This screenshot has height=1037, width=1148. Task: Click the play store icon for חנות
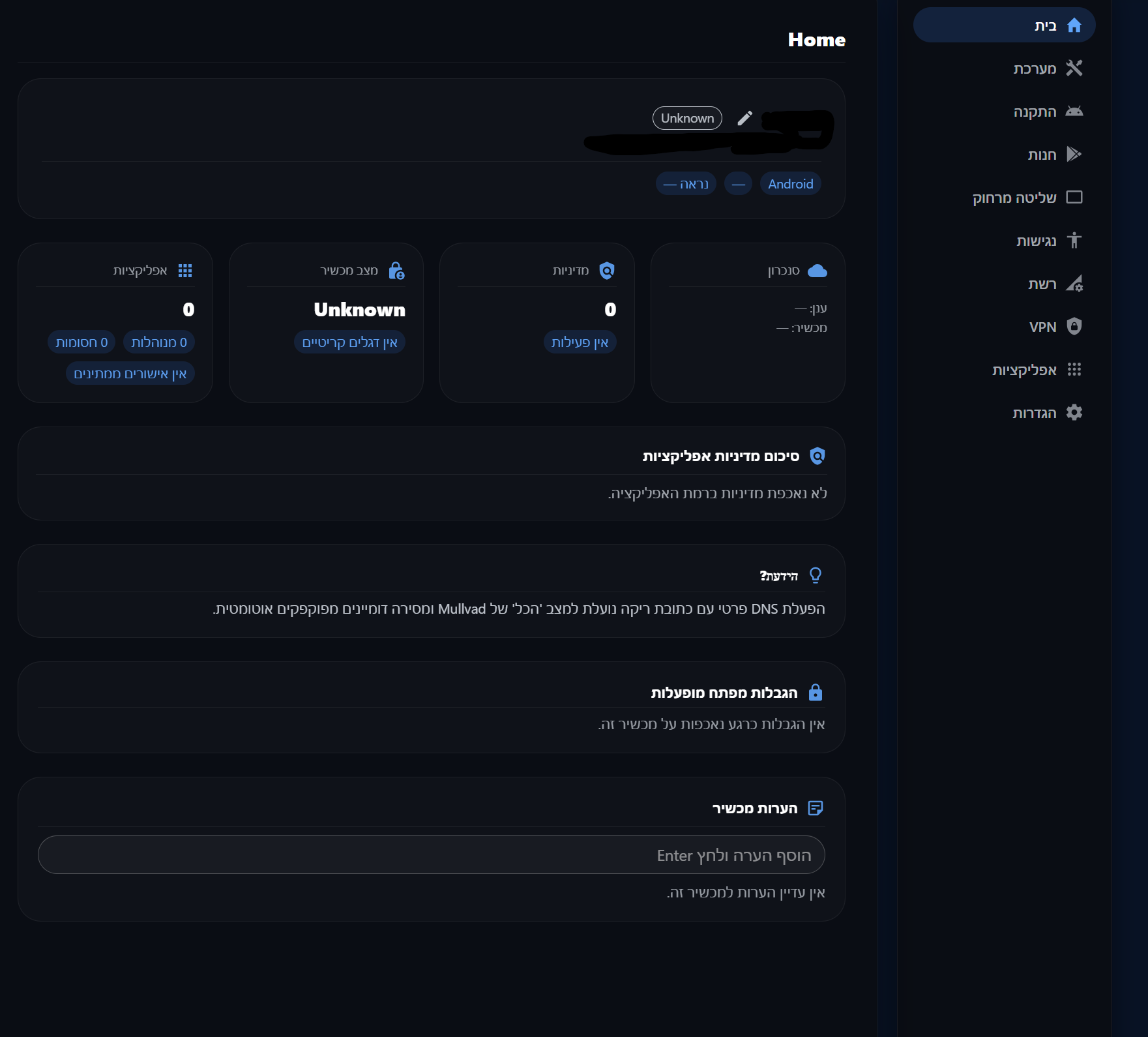pos(1074,155)
